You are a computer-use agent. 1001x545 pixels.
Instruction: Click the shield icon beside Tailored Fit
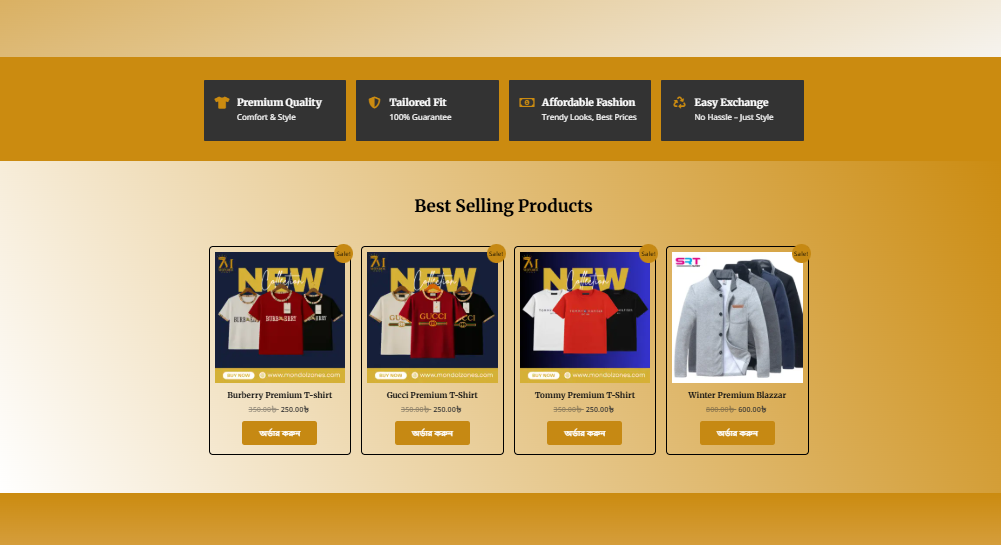375,102
